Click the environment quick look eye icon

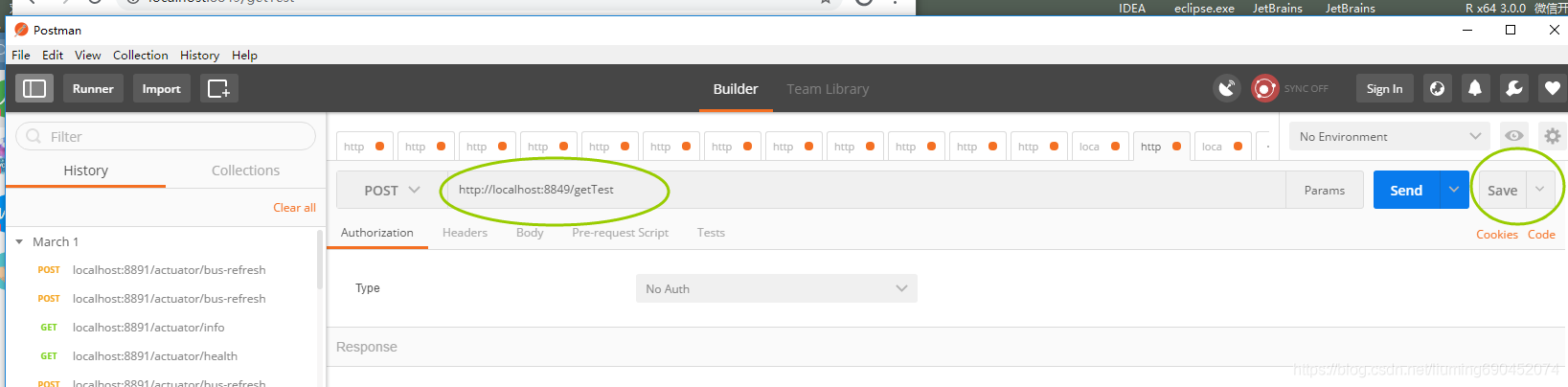[1513, 136]
